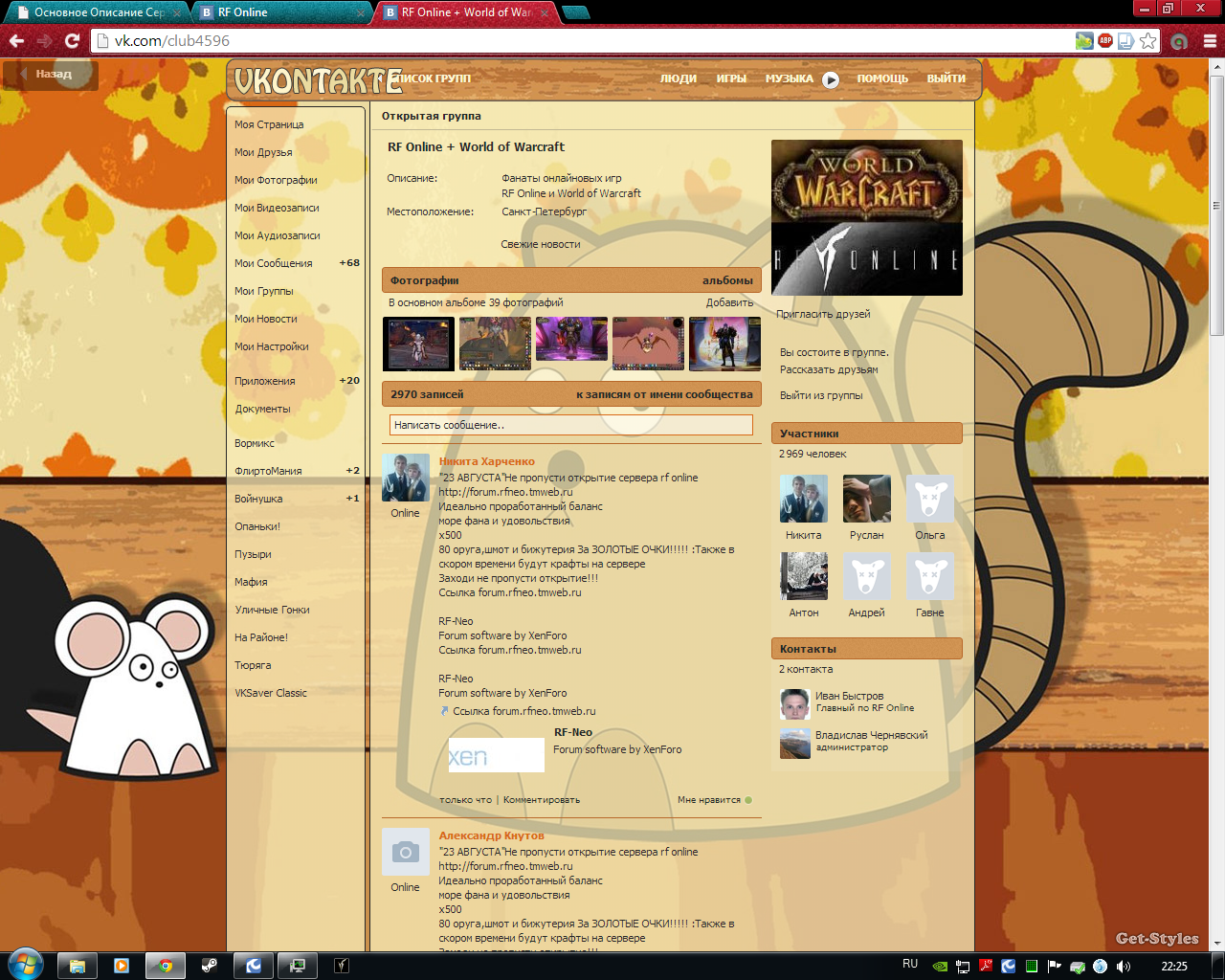Viewport: 1225px width, 980px height.
Task: Bookmark this page with the star
Action: pyautogui.click(x=1148, y=40)
